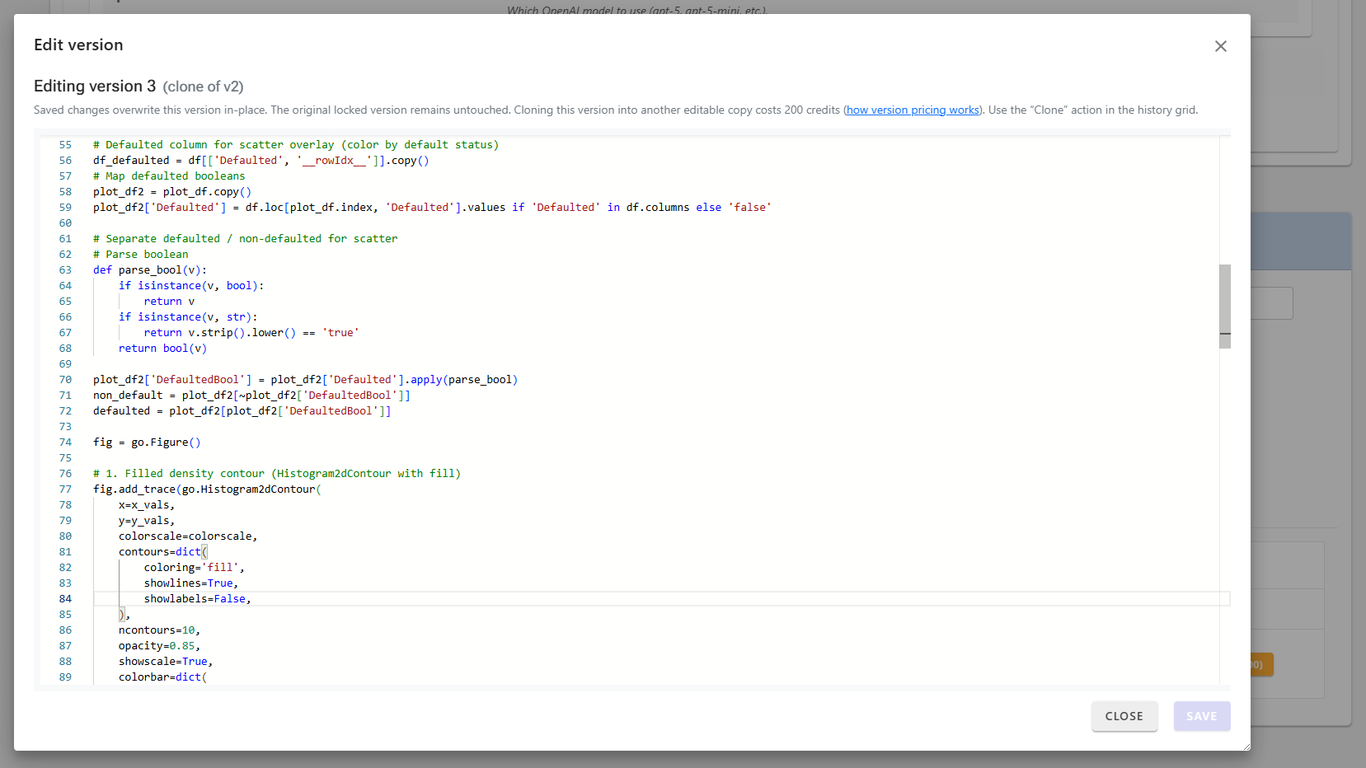Image resolution: width=1366 pixels, height=768 pixels.
Task: Click the "coloring='fill'," line
Action: pyautogui.click(x=194, y=568)
